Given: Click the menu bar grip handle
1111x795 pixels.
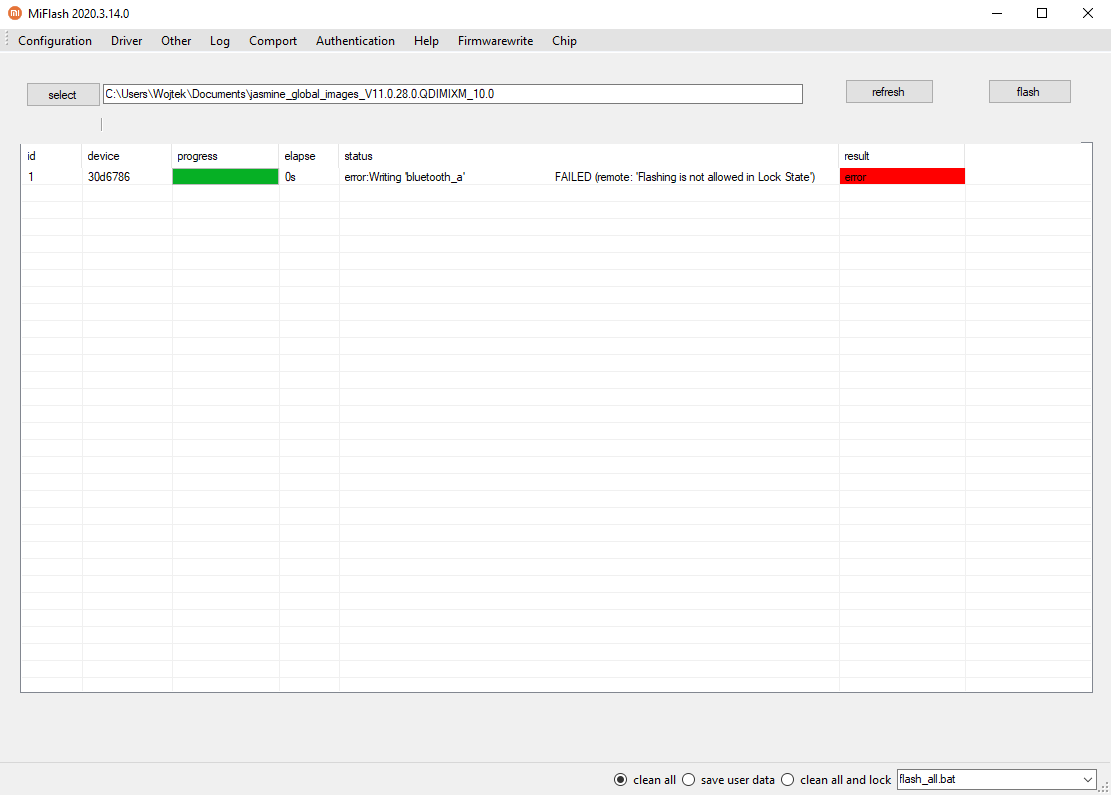Looking at the screenshot, I should [x=6, y=40].
